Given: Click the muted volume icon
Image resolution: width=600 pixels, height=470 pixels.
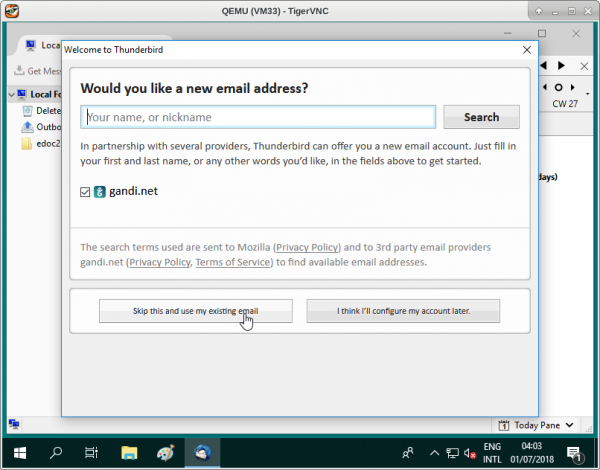Looking at the screenshot, I should coord(470,454).
